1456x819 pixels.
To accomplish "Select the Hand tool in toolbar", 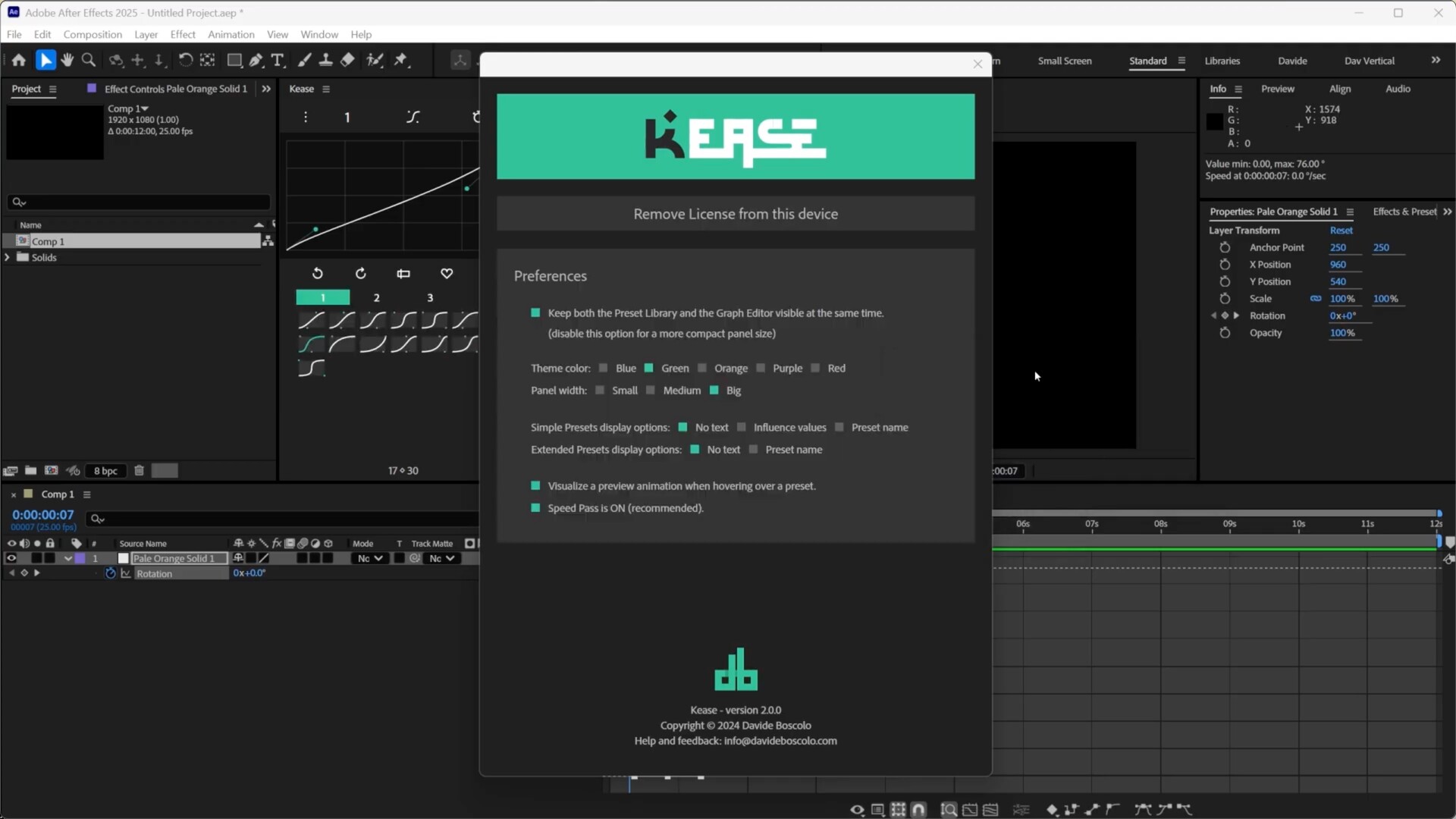I will (x=67, y=60).
